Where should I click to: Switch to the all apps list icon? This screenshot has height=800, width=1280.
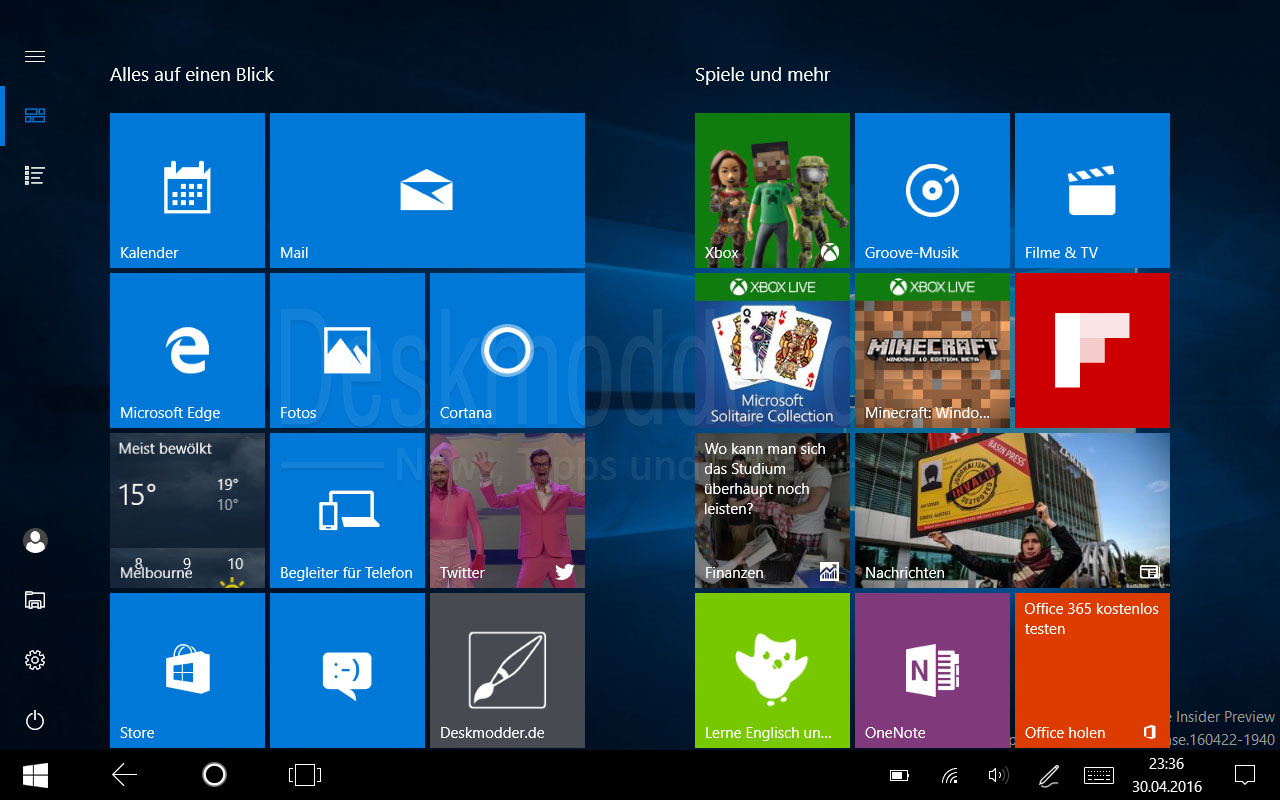[x=35, y=175]
